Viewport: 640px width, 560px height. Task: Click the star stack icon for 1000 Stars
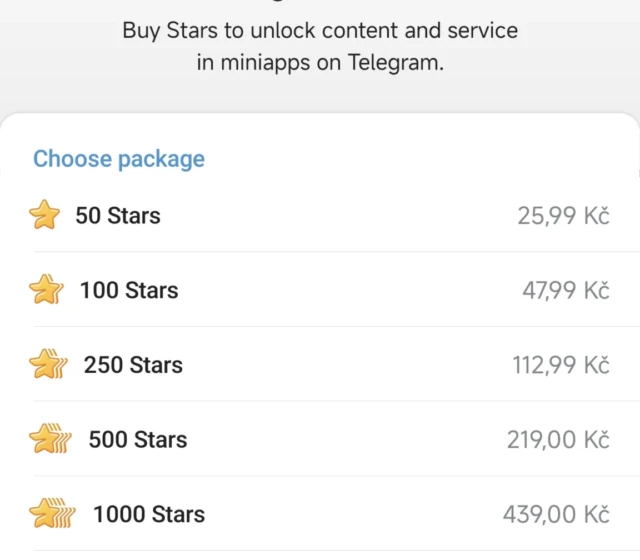[53, 514]
